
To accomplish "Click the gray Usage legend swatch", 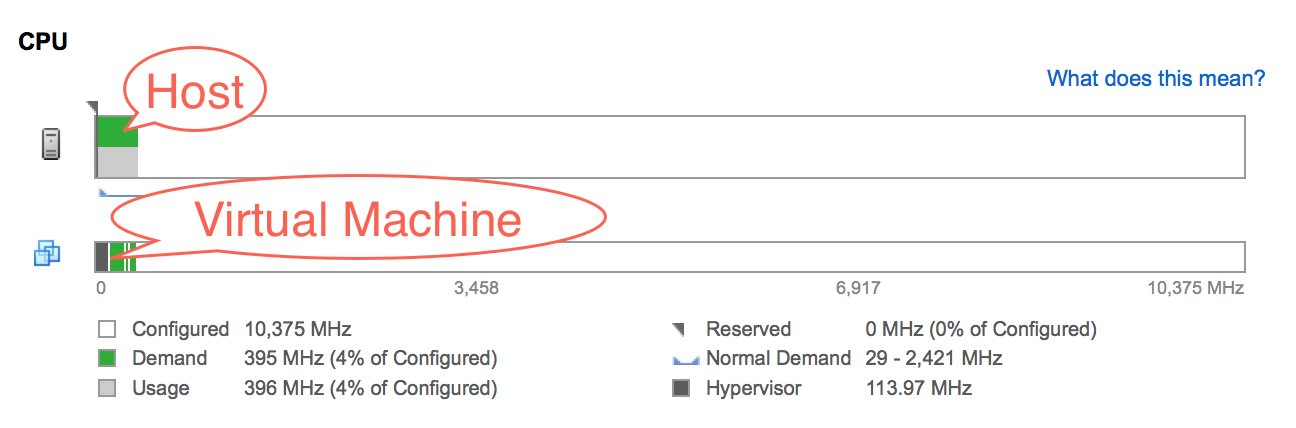I will coord(107,388).
